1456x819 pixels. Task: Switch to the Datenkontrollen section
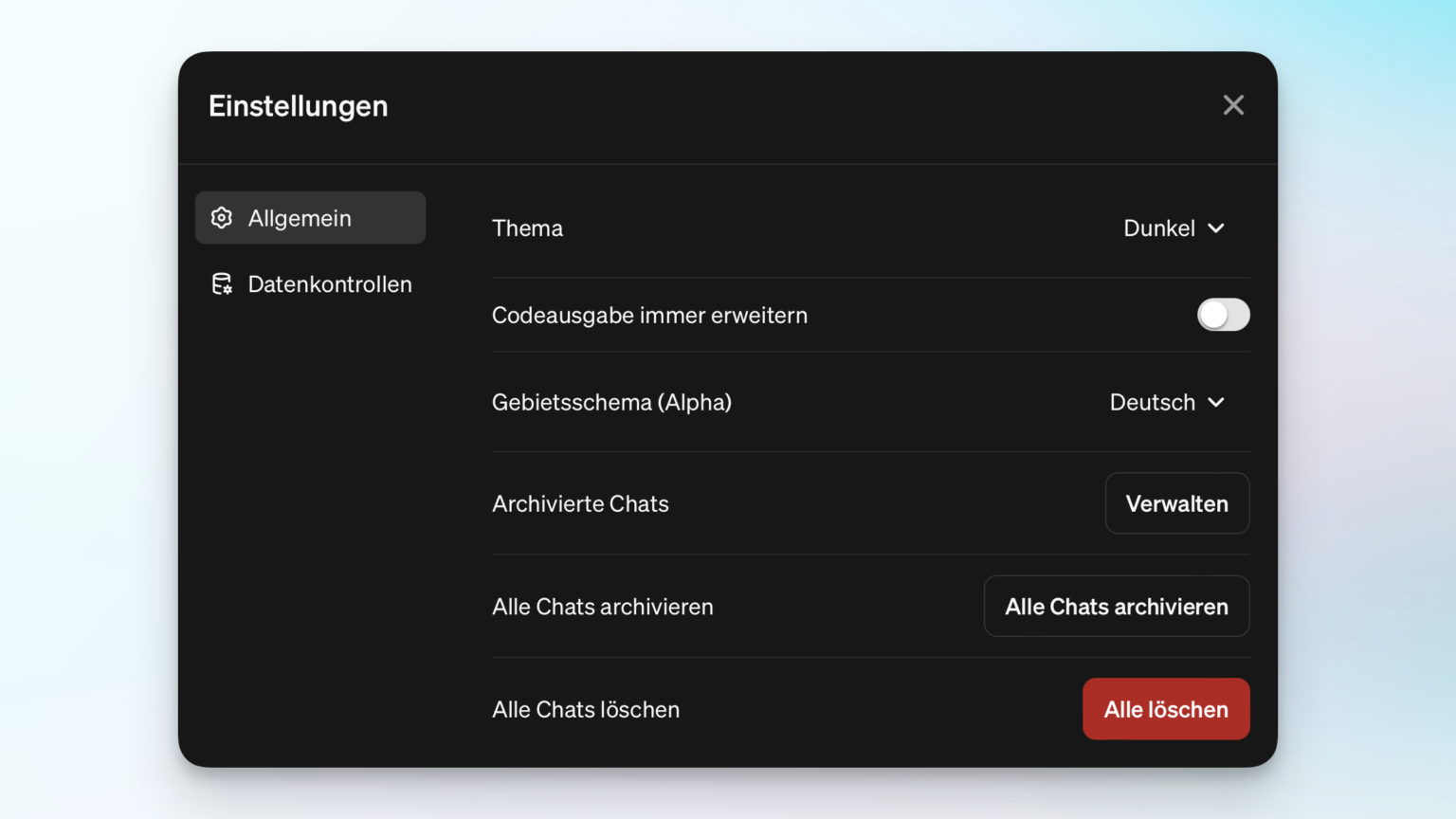pos(330,283)
